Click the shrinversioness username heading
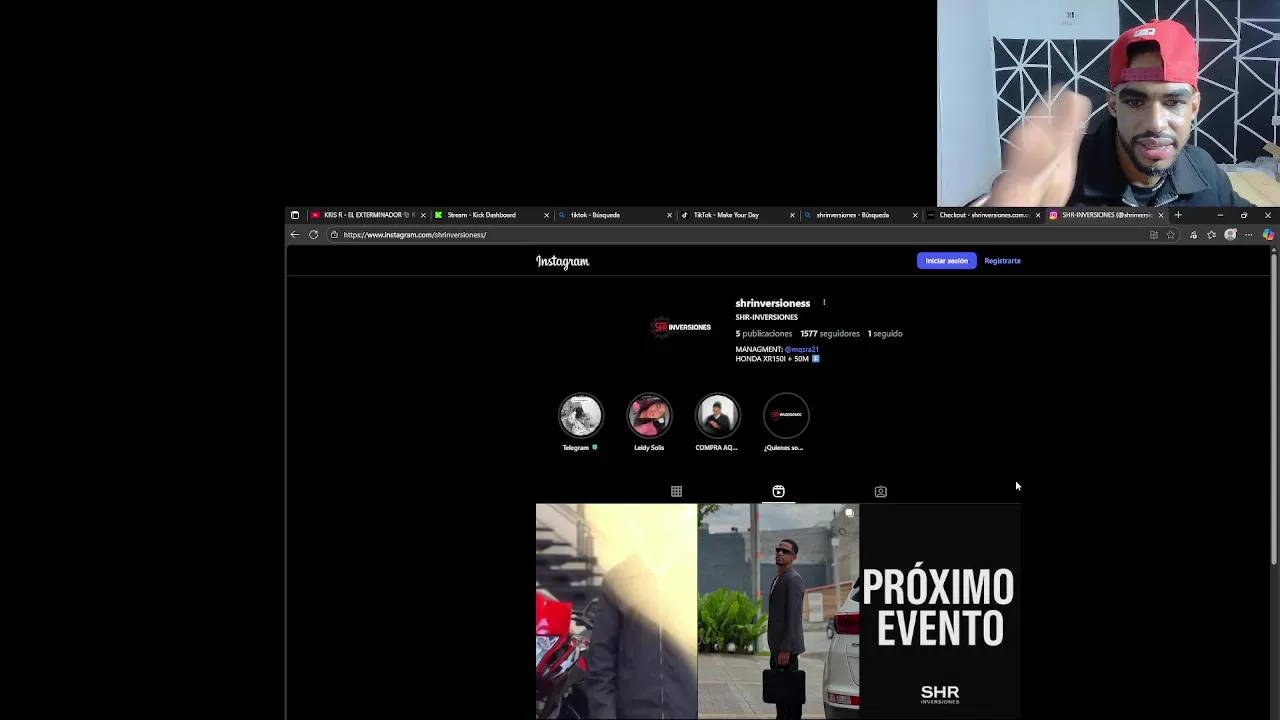The height and width of the screenshot is (720, 1280). pos(773,303)
